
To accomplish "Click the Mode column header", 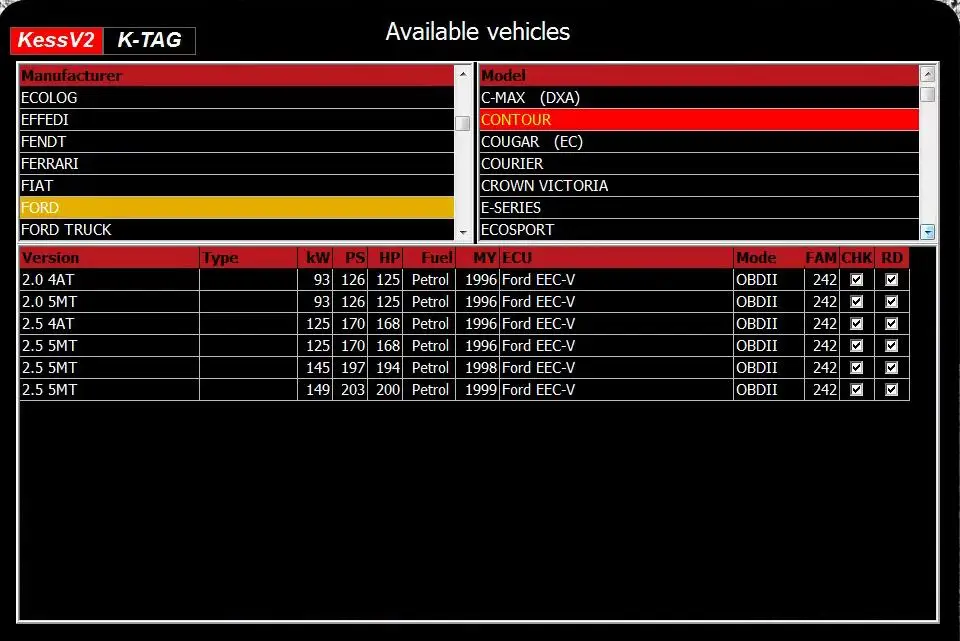I will click(769, 258).
